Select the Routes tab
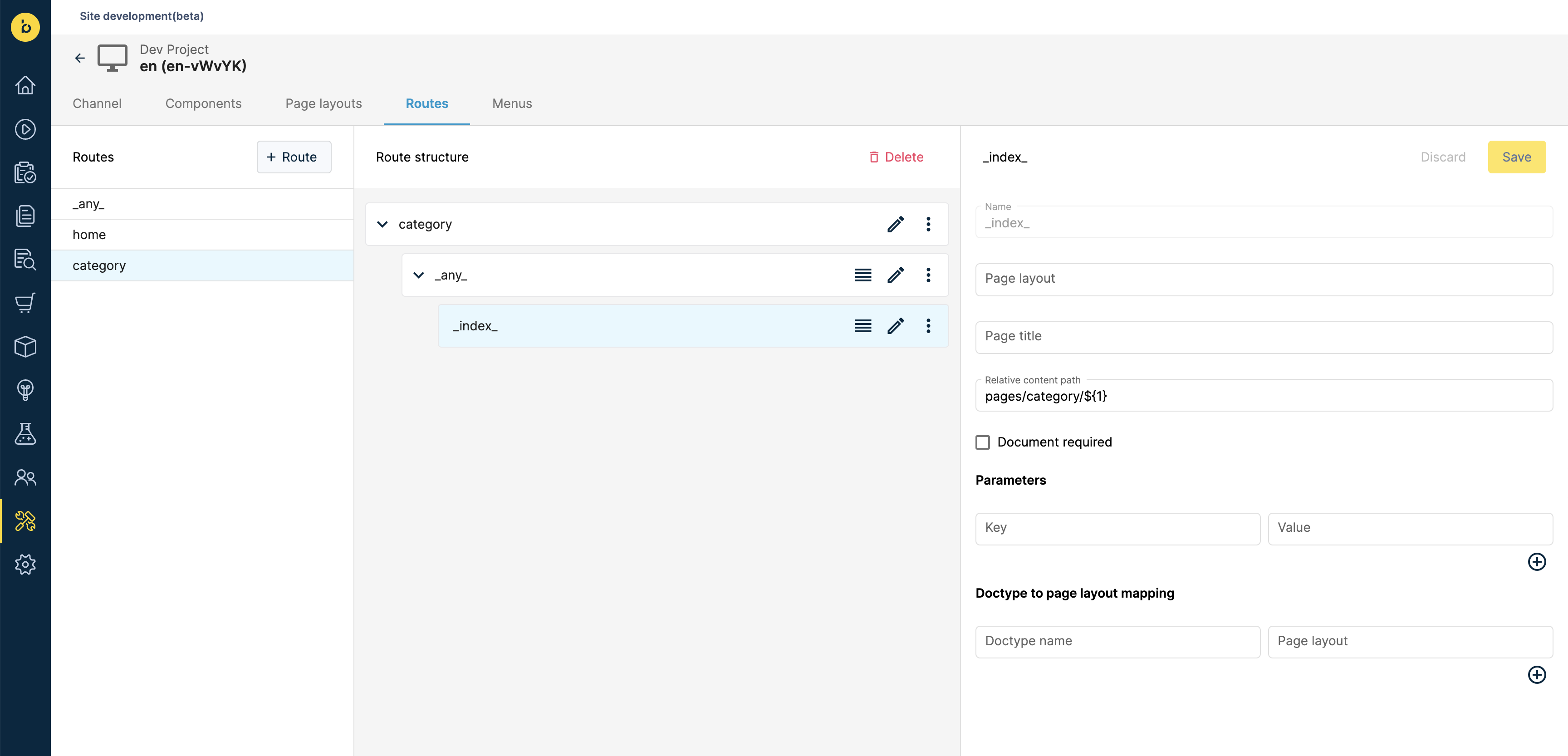 point(426,103)
